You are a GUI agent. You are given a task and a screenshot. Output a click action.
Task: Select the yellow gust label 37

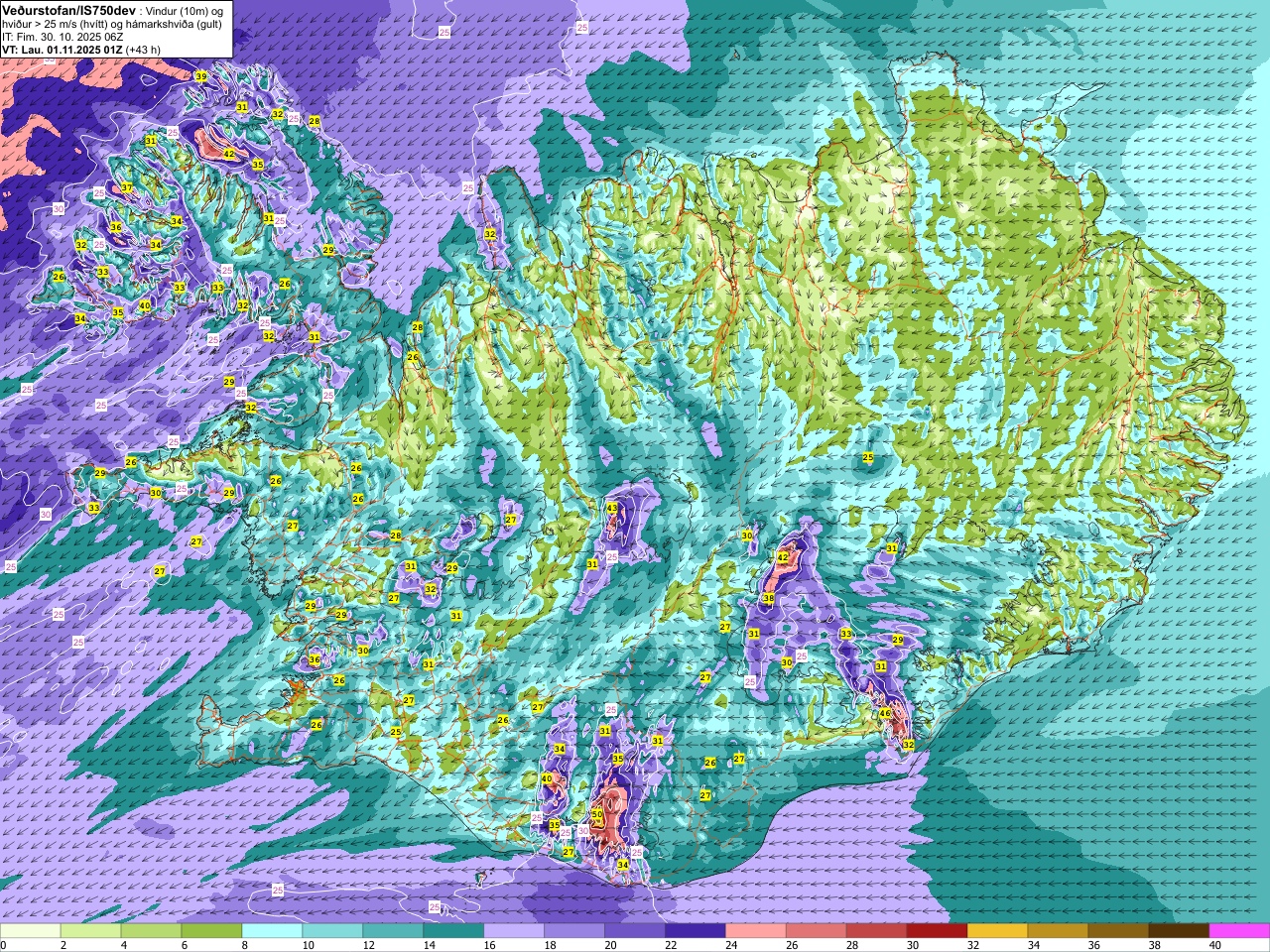pos(127,188)
